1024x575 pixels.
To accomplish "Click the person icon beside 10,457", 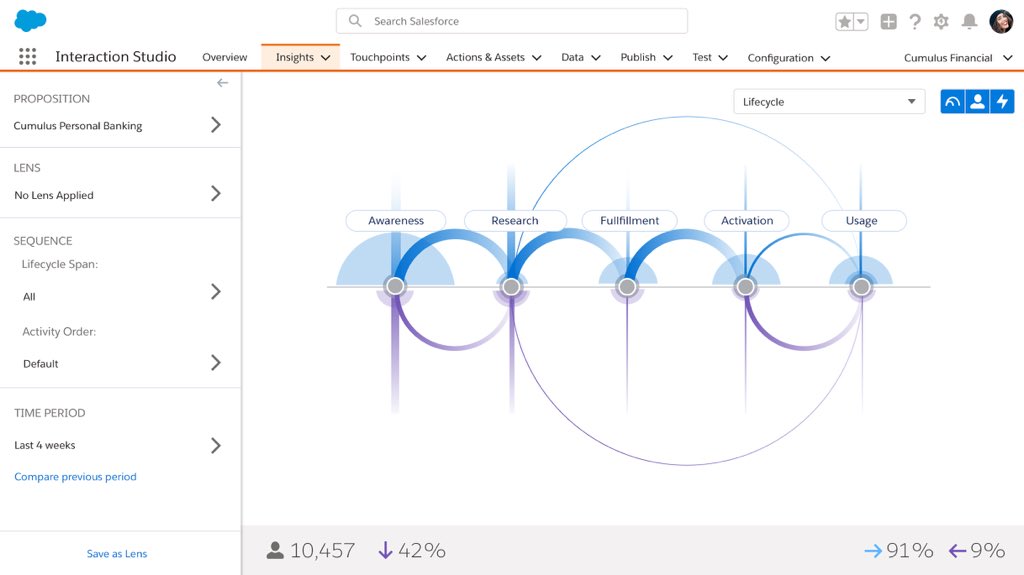I will (x=275, y=550).
